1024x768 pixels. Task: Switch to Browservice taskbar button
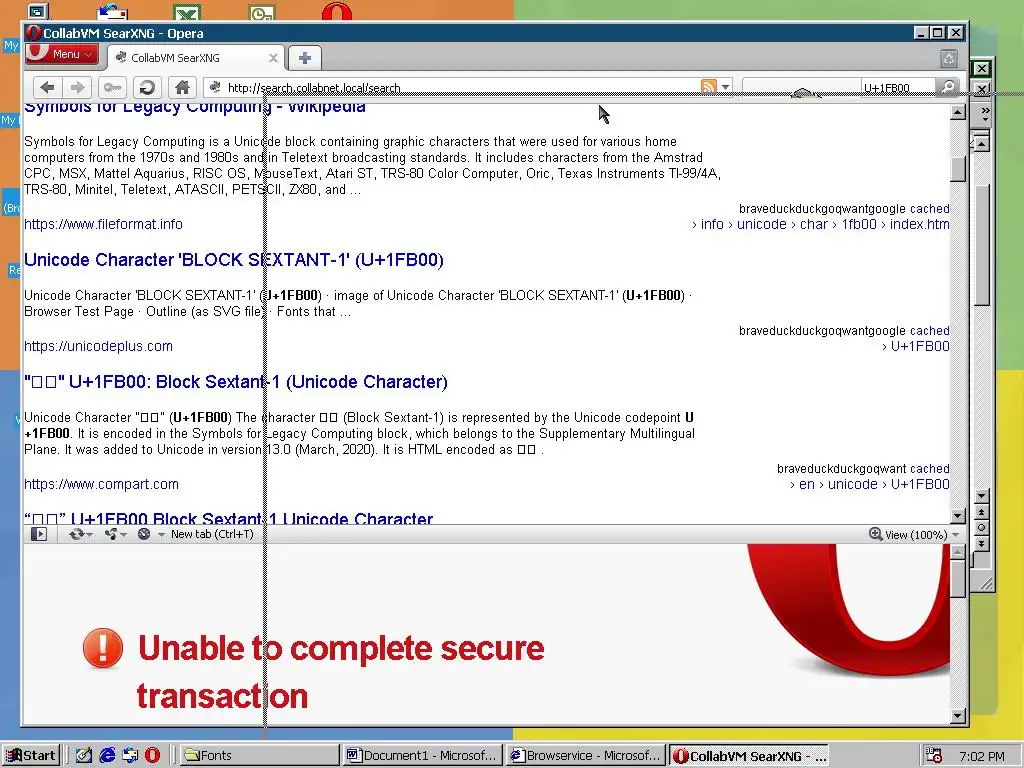coord(586,756)
